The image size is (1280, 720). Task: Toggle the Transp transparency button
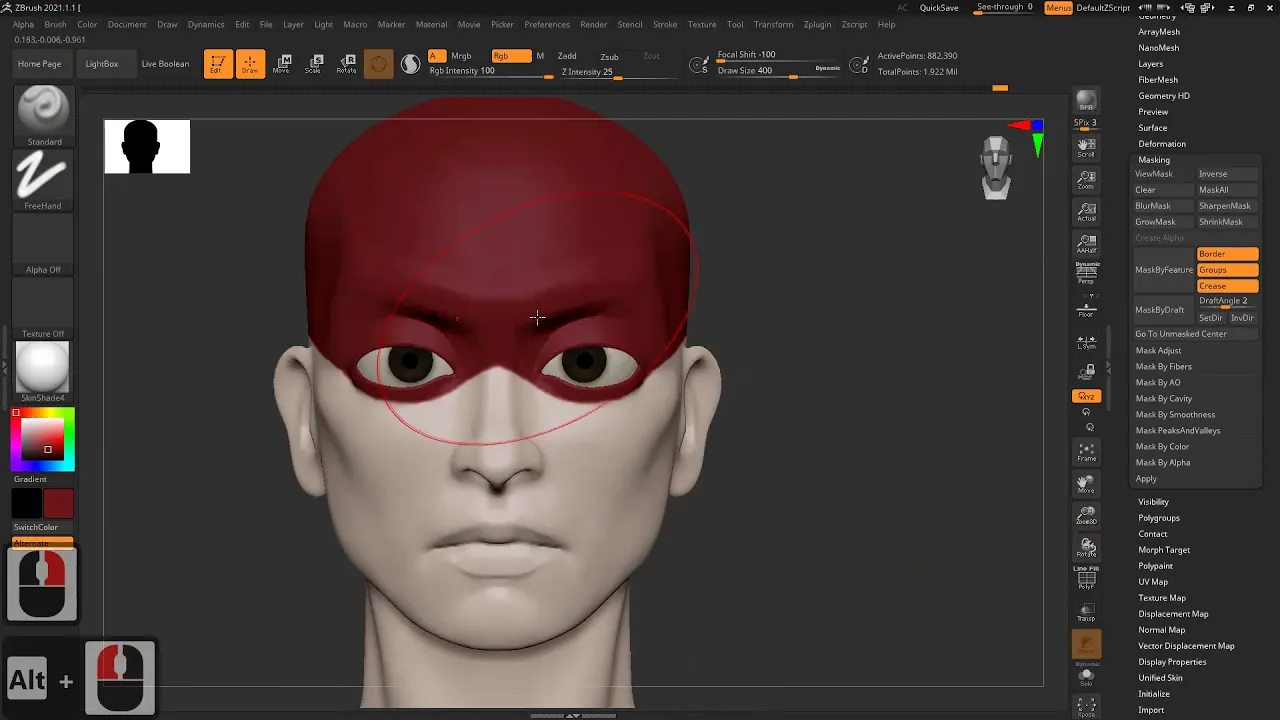[1086, 612]
